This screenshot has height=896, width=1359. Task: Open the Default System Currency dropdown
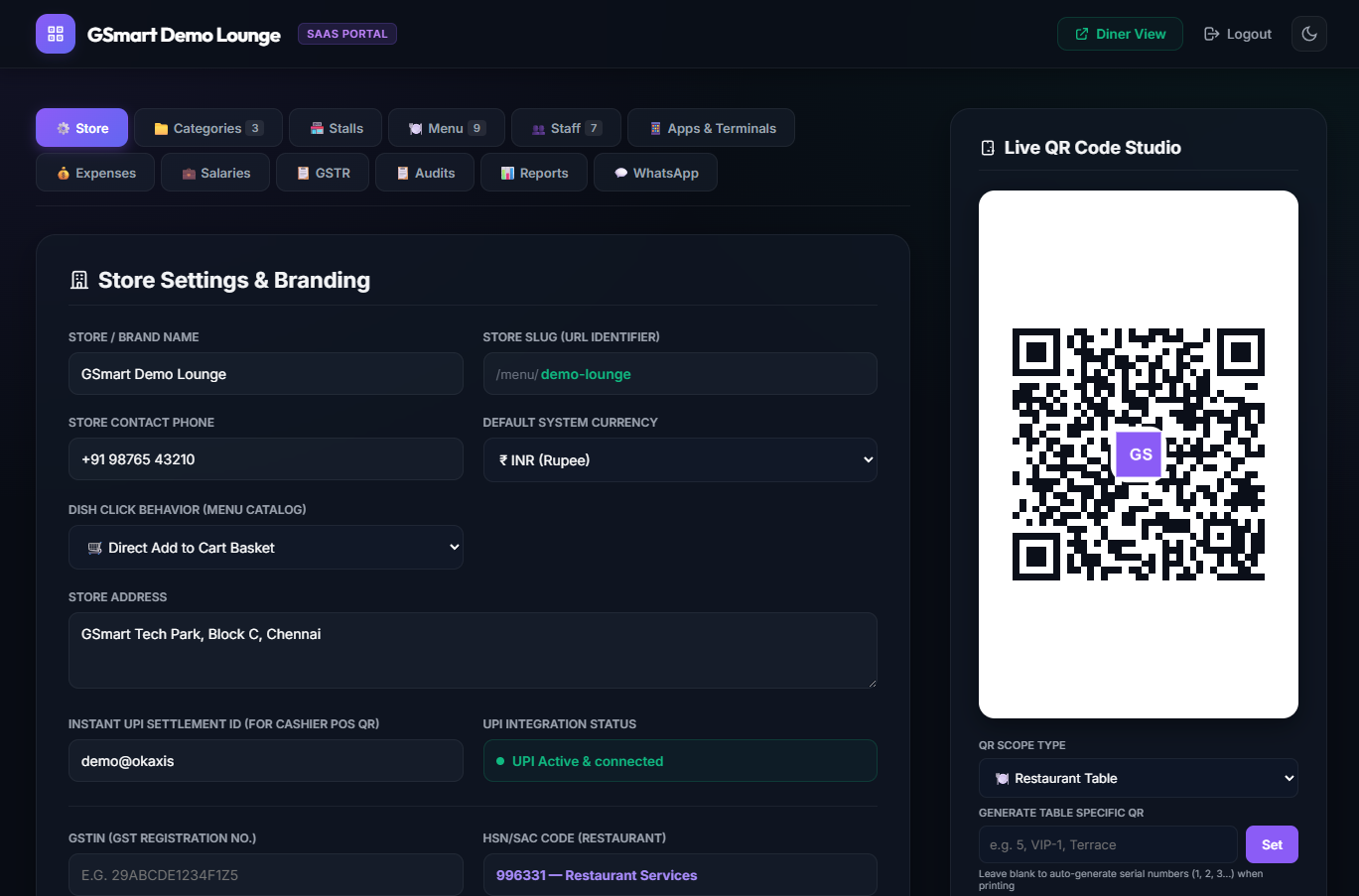pyautogui.click(x=680, y=460)
